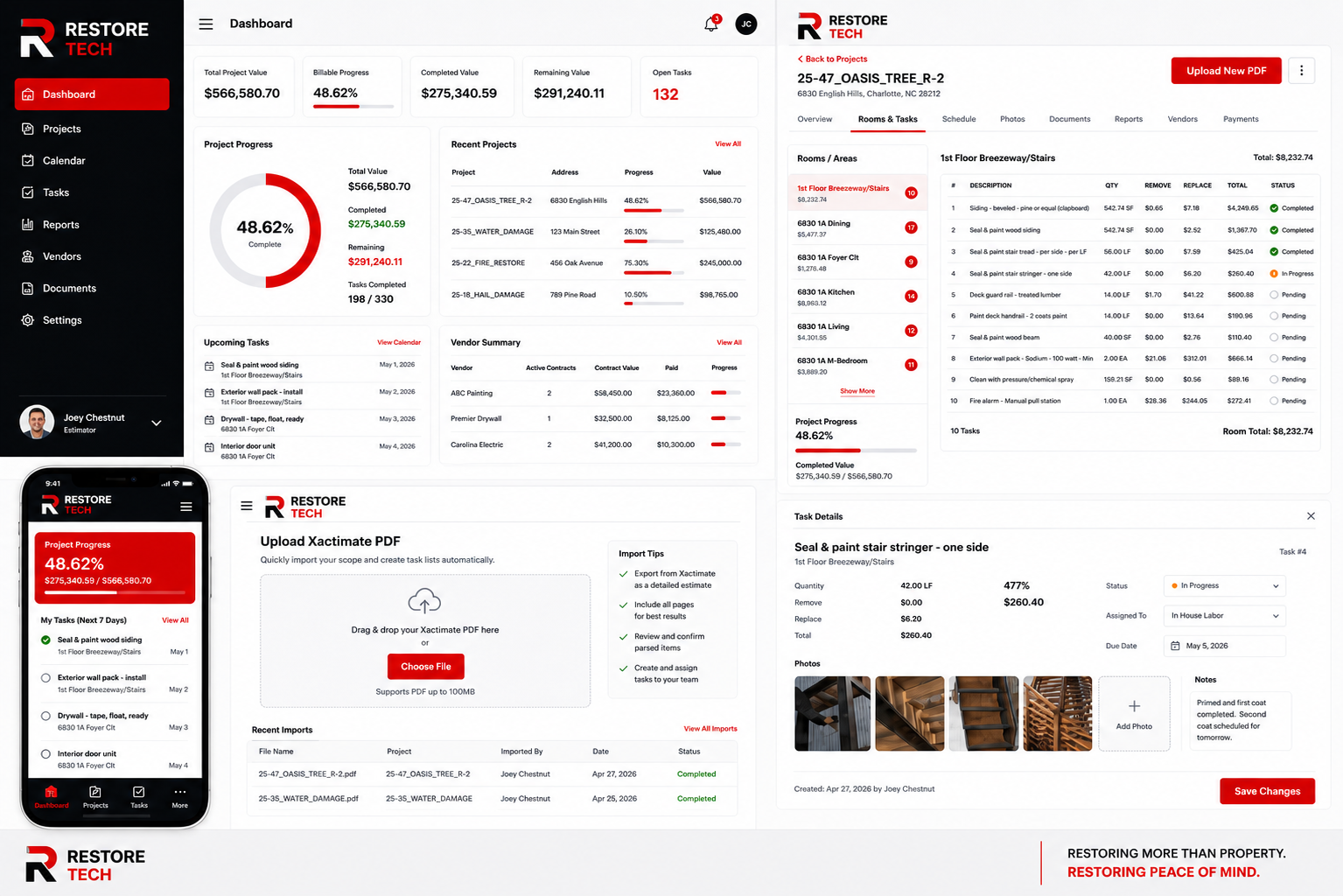The image size is (1343, 896).
Task: Click Save Changes button
Action: 1267,791
